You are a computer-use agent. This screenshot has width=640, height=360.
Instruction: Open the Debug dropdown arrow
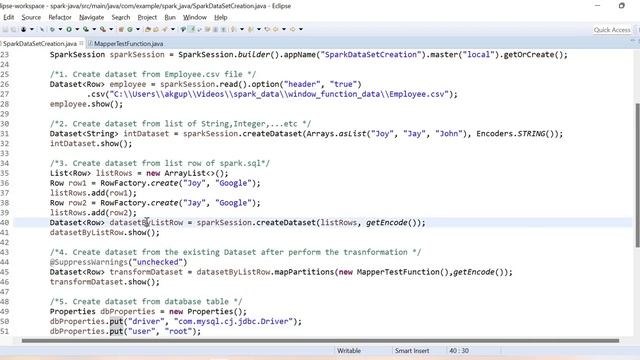click(60, 29)
